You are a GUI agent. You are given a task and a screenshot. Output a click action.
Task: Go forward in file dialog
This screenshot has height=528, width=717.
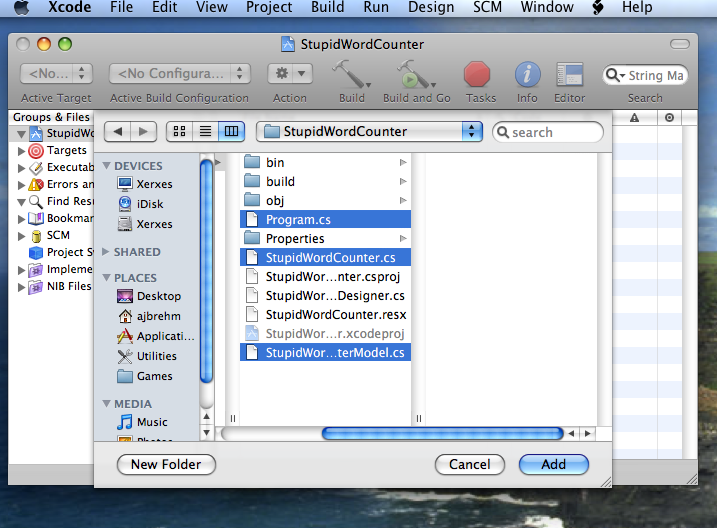[144, 132]
